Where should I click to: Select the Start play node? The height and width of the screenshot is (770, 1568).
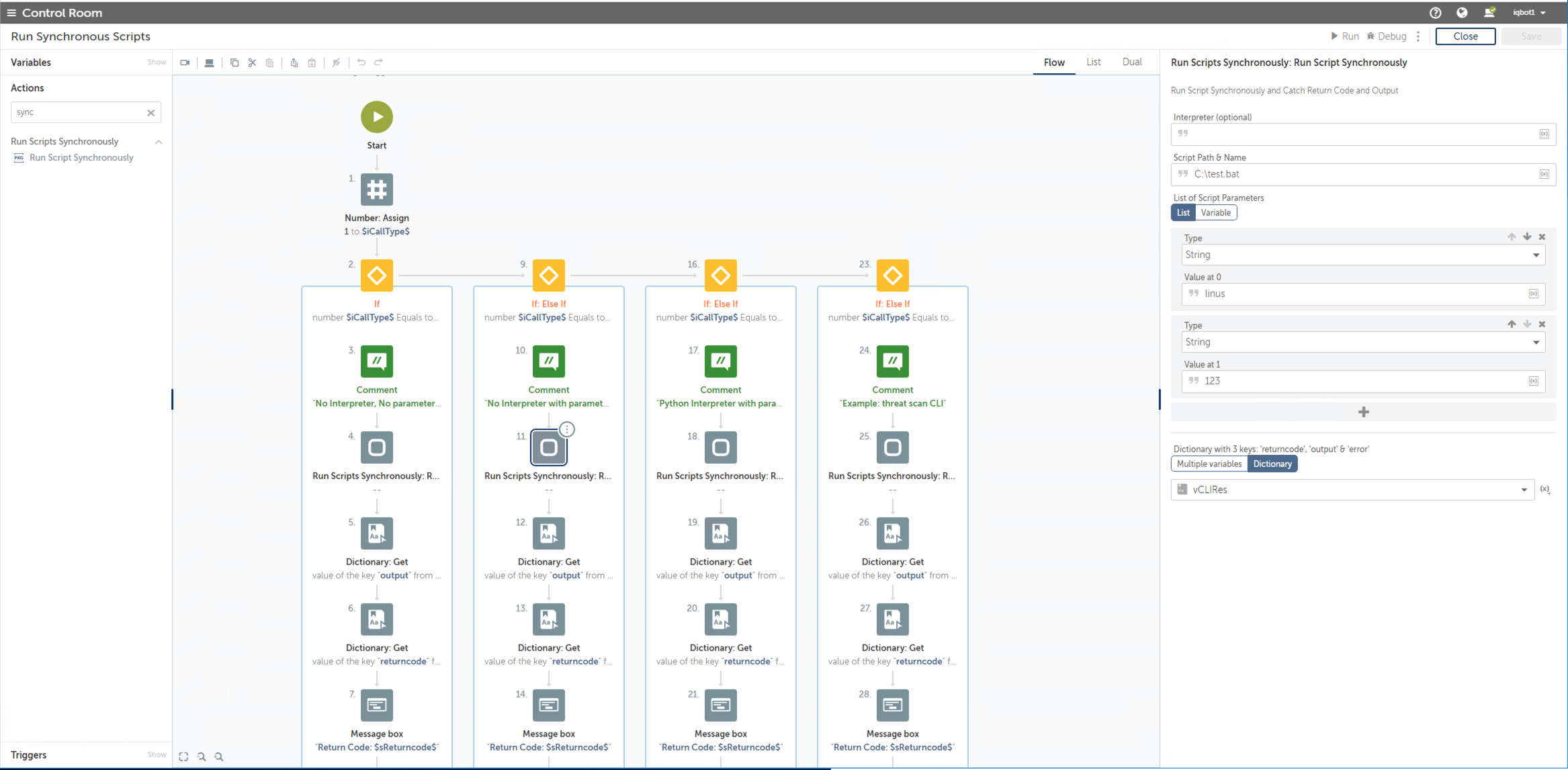(x=377, y=117)
